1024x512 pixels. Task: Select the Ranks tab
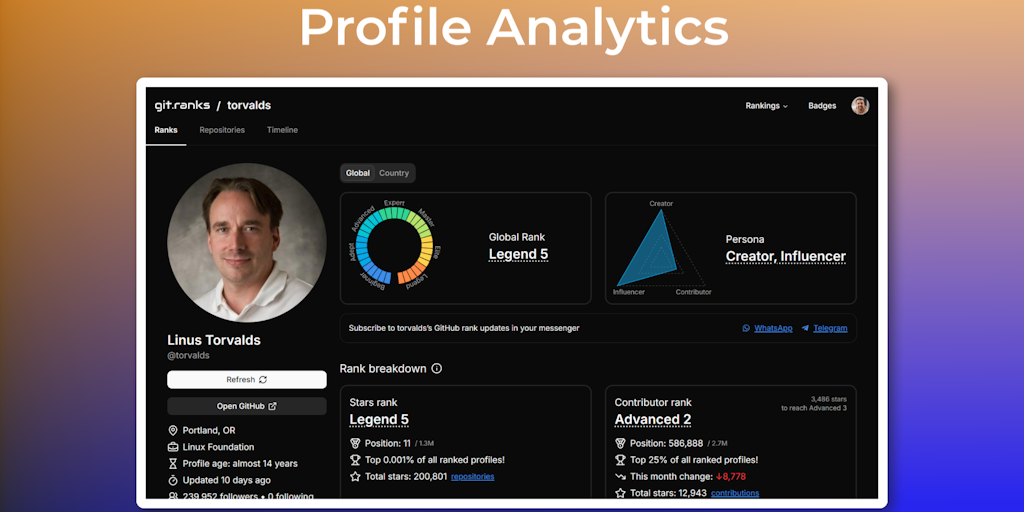pyautogui.click(x=166, y=130)
